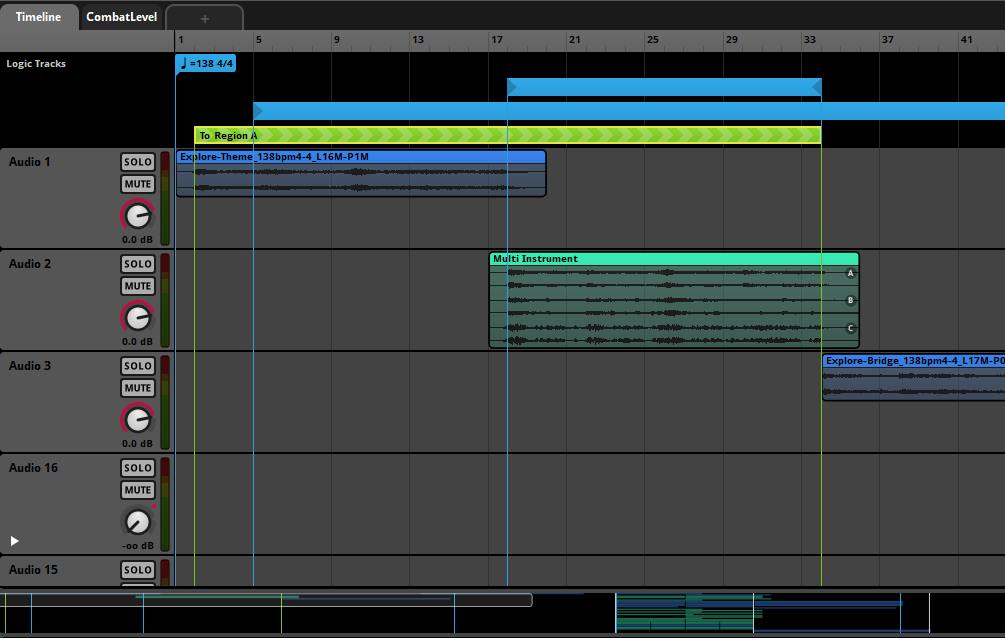Select playlist entry C in Multi Instrument
Screen dimensions: 1005x638
coord(851,328)
